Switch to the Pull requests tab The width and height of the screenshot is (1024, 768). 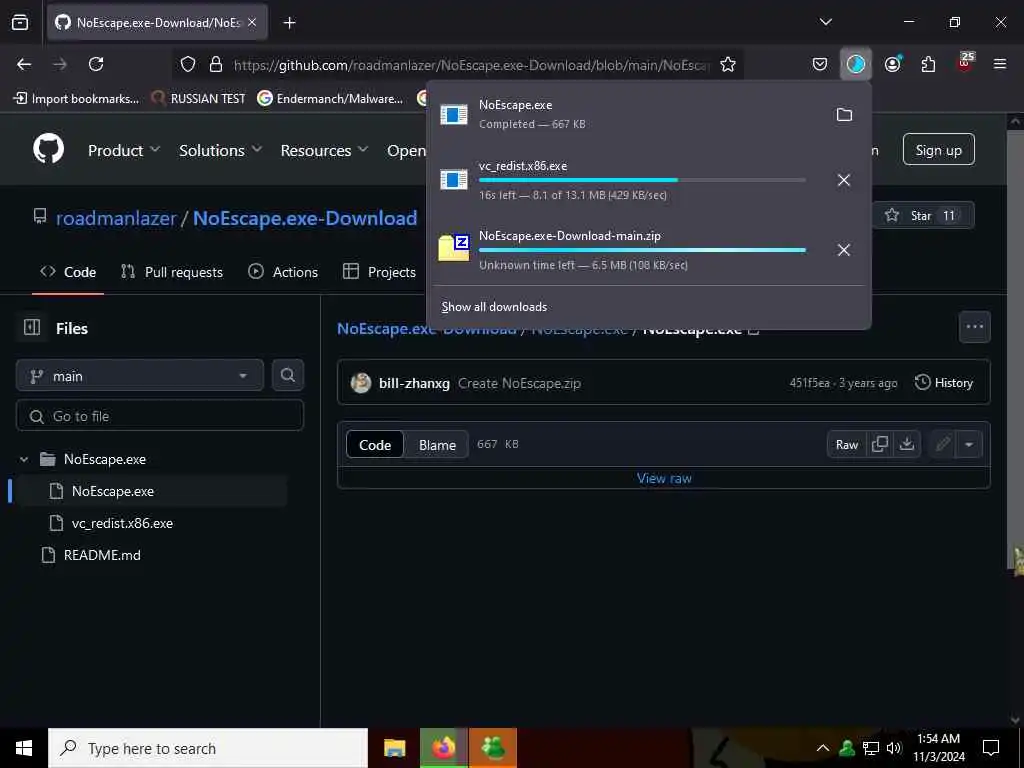pyautogui.click(x=172, y=272)
